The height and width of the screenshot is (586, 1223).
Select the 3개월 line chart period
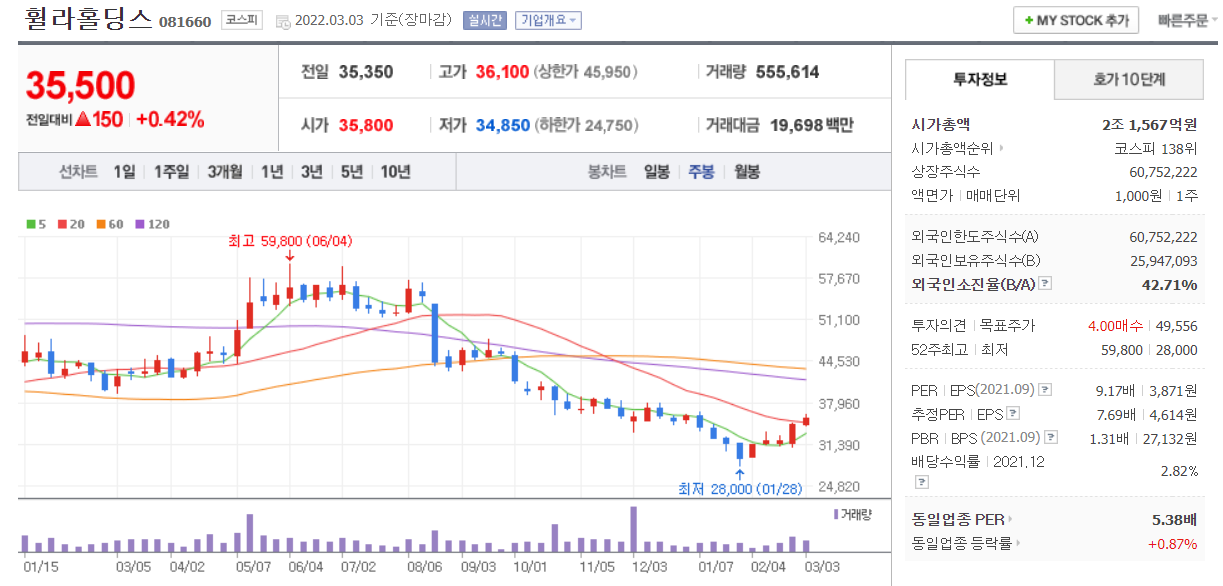click(x=225, y=171)
